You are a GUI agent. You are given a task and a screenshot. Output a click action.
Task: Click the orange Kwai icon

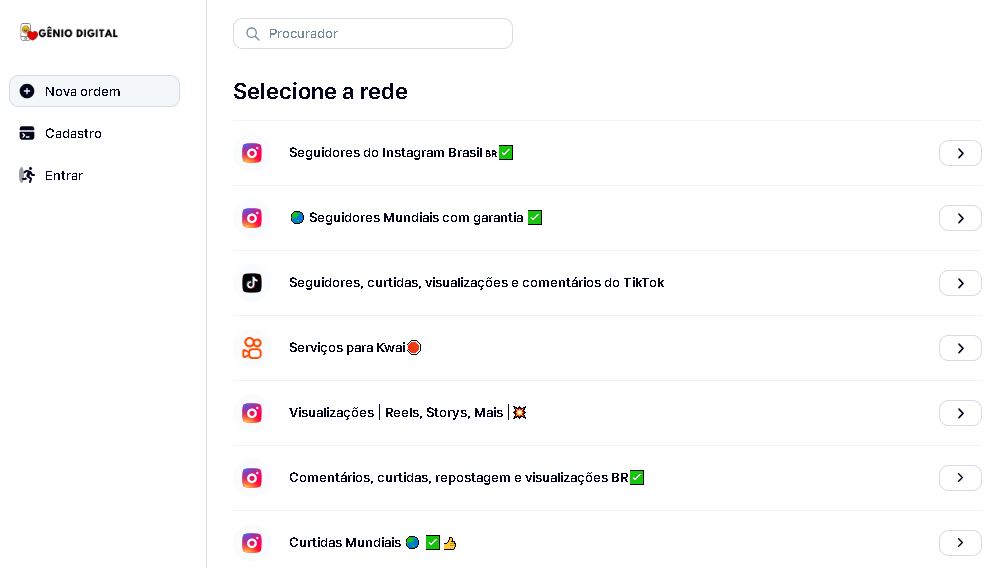pos(252,348)
